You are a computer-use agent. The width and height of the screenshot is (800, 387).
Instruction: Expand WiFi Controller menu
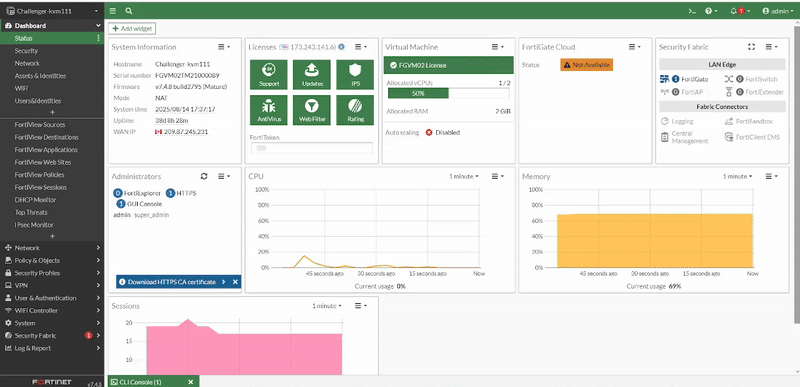point(52,311)
